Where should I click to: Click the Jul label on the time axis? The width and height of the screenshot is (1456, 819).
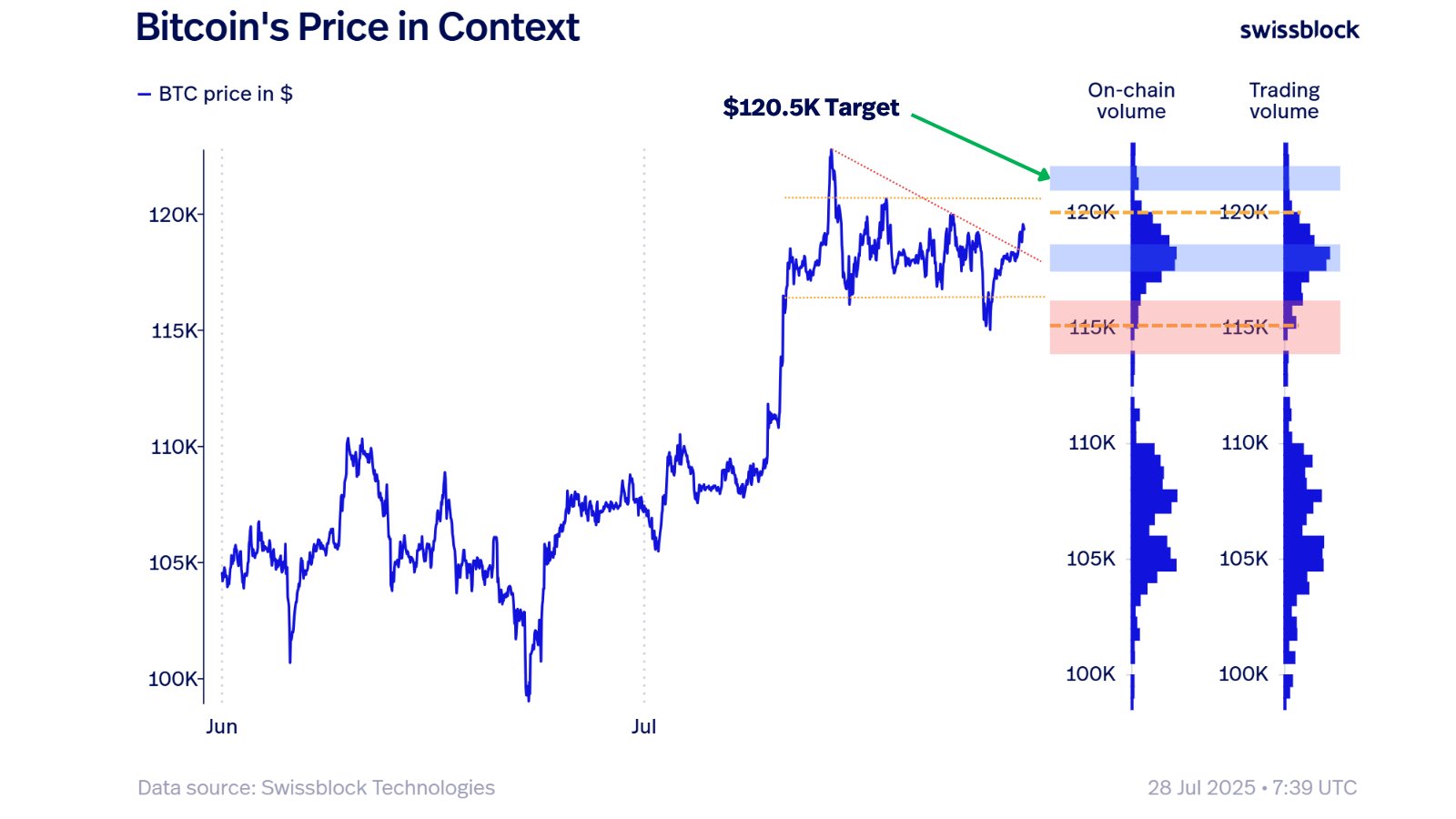pyautogui.click(x=643, y=726)
